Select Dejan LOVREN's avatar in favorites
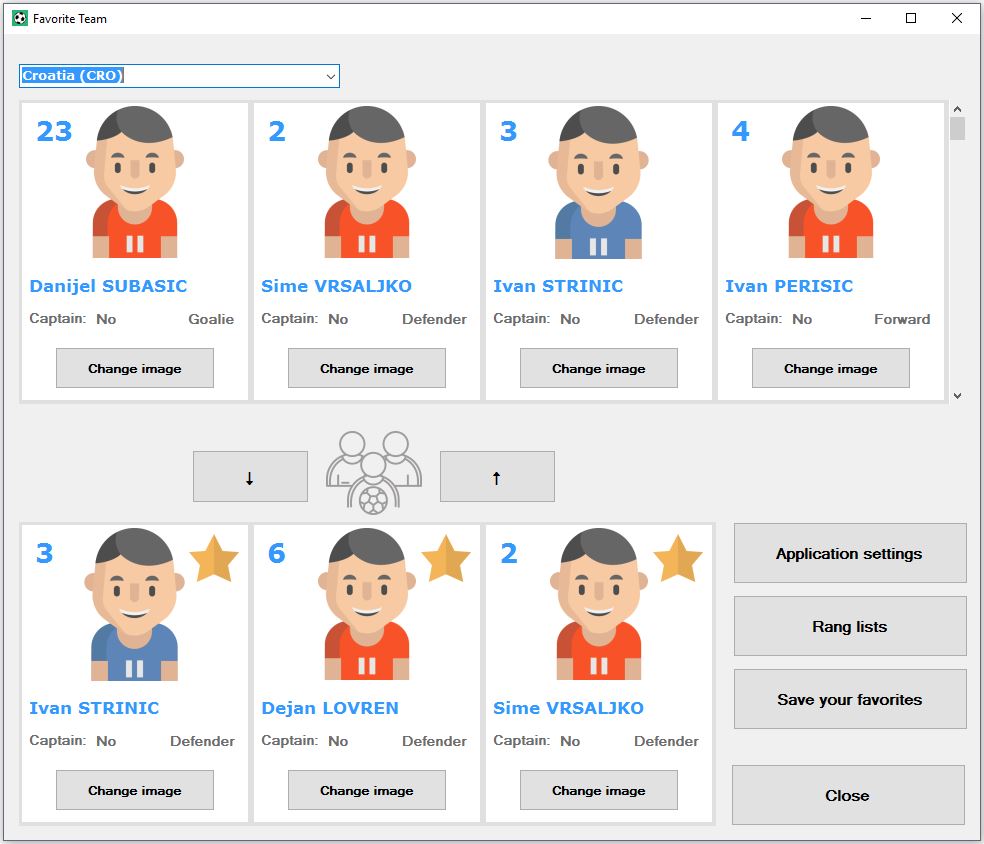The width and height of the screenshot is (984, 844). 367,604
